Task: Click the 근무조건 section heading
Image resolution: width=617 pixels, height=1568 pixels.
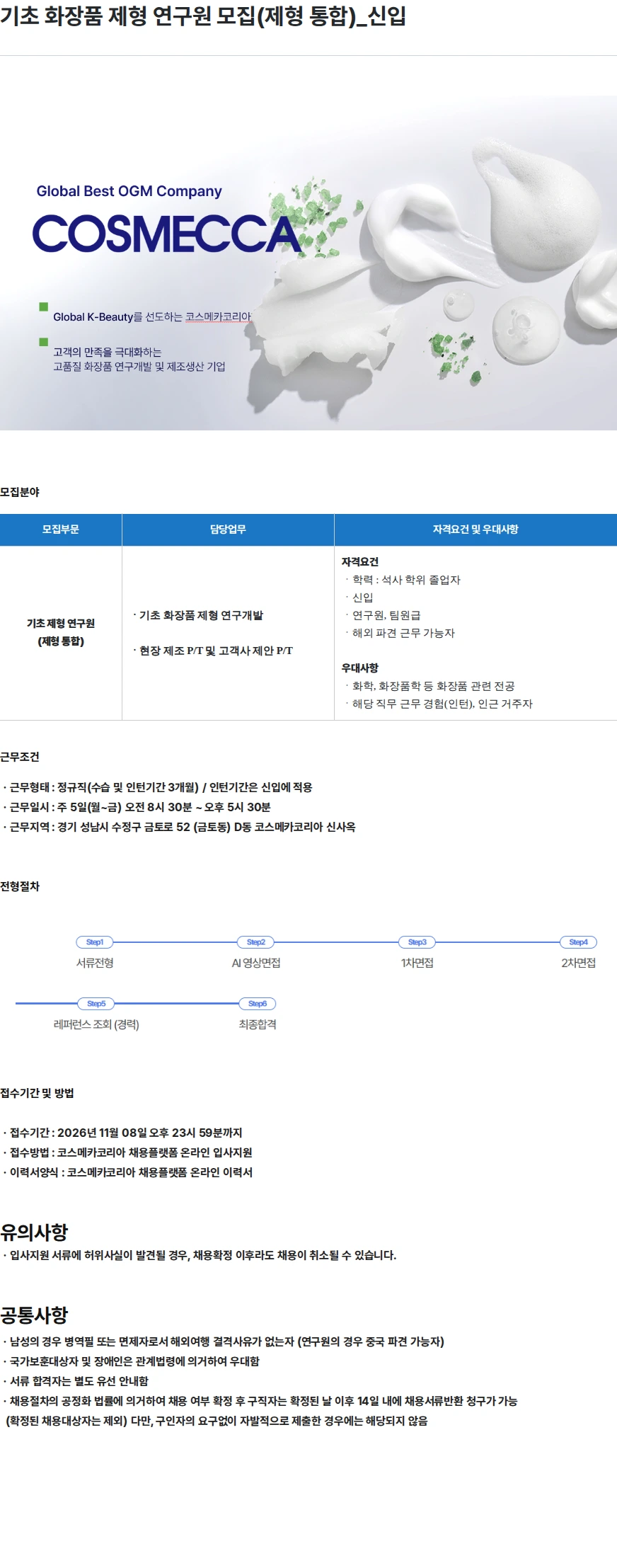Action: (x=20, y=757)
